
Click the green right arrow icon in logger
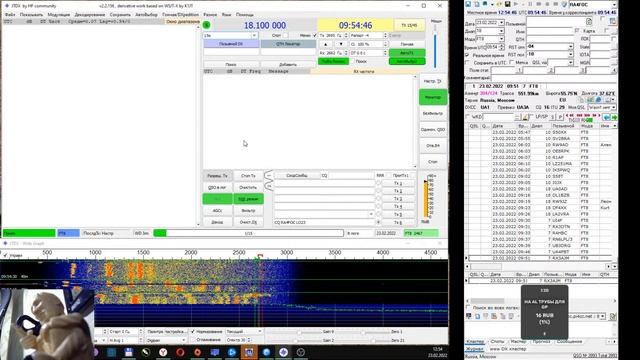(614, 117)
